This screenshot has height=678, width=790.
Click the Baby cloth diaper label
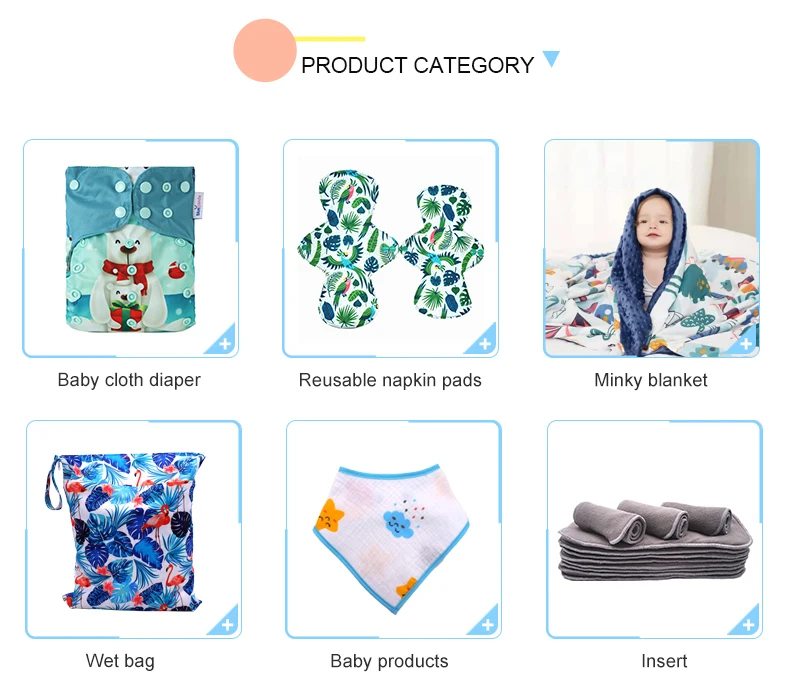point(129,380)
